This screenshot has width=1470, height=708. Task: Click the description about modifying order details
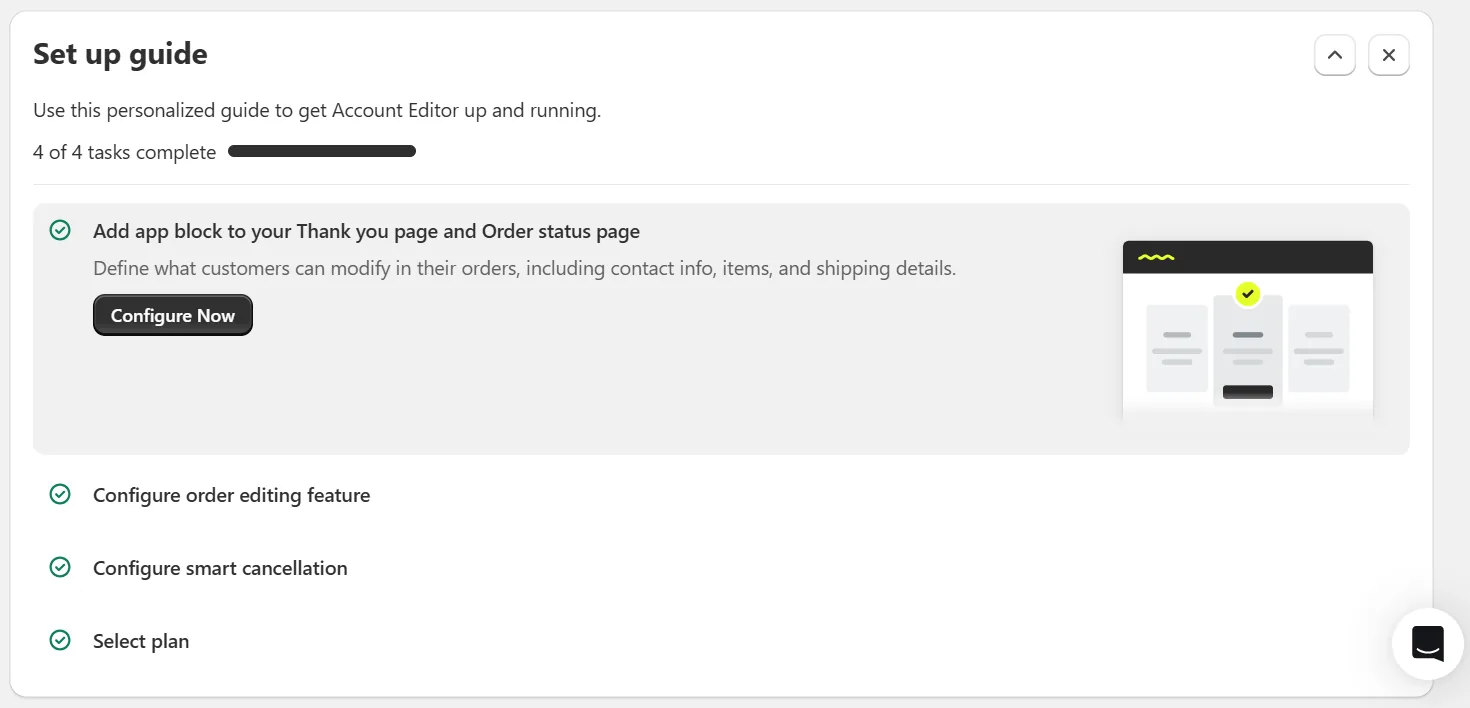tap(524, 268)
